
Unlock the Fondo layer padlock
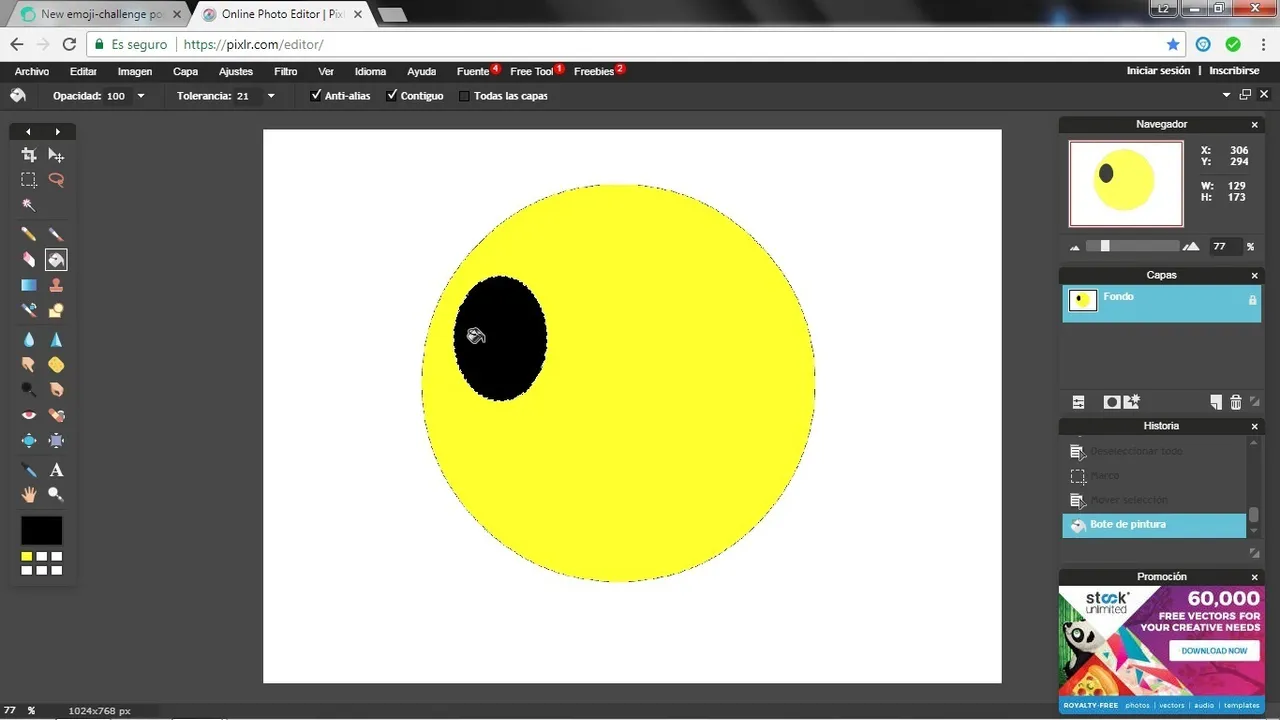click(x=1252, y=300)
